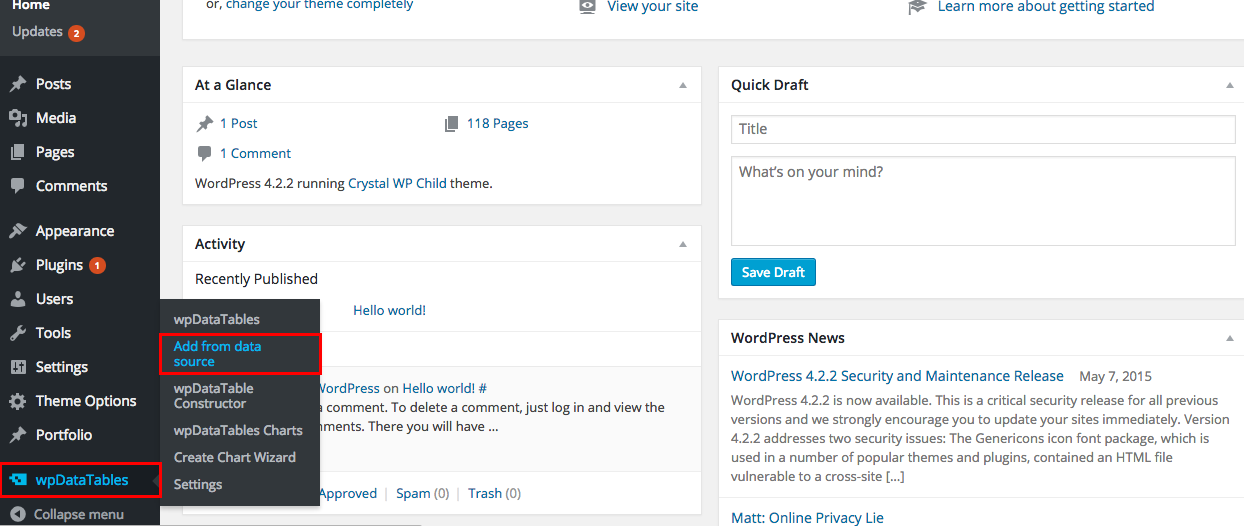1244x526 pixels.
Task: Open wpDataTable Constructor submenu item
Action: point(214,396)
